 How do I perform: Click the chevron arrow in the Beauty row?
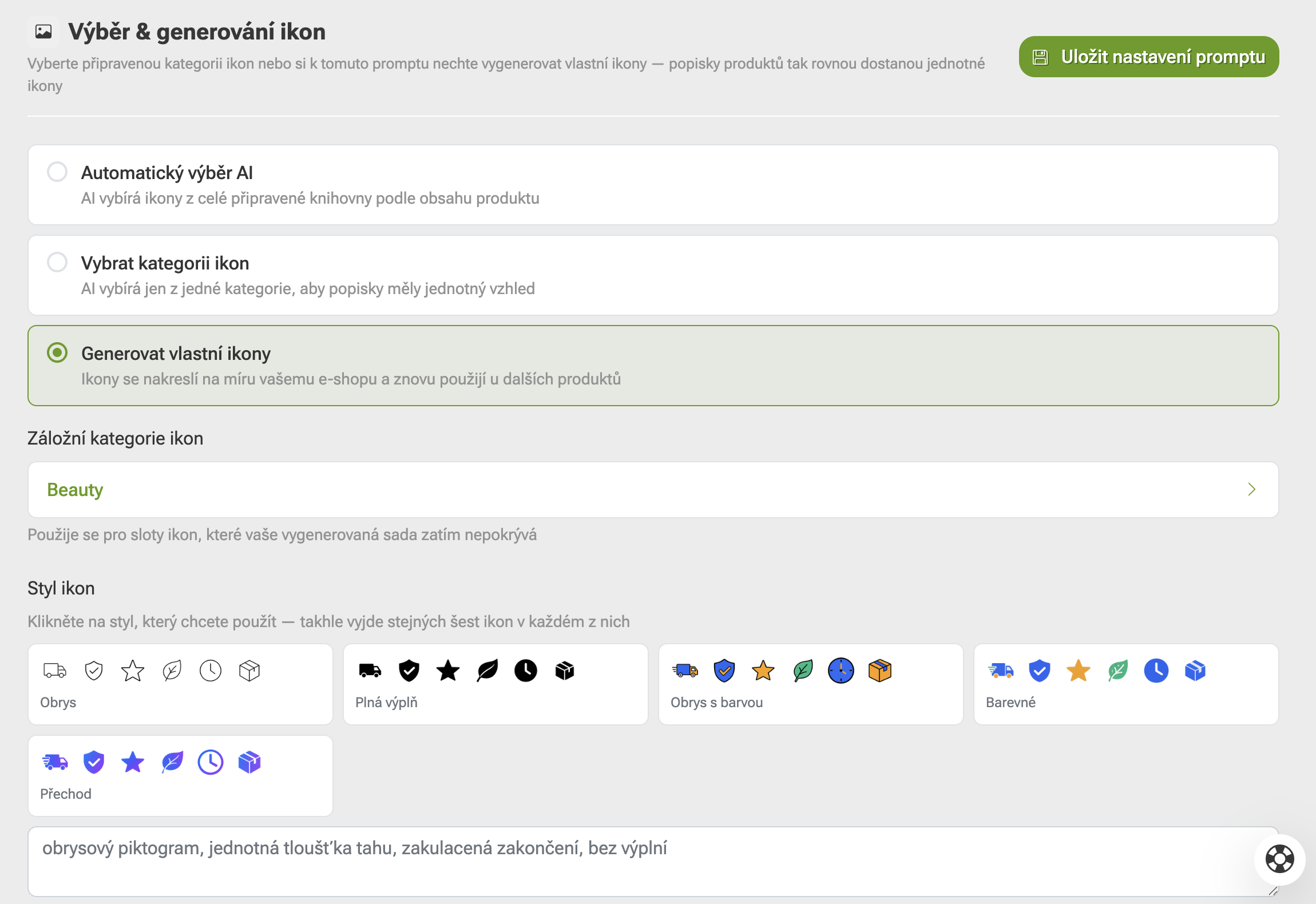[x=1251, y=489]
